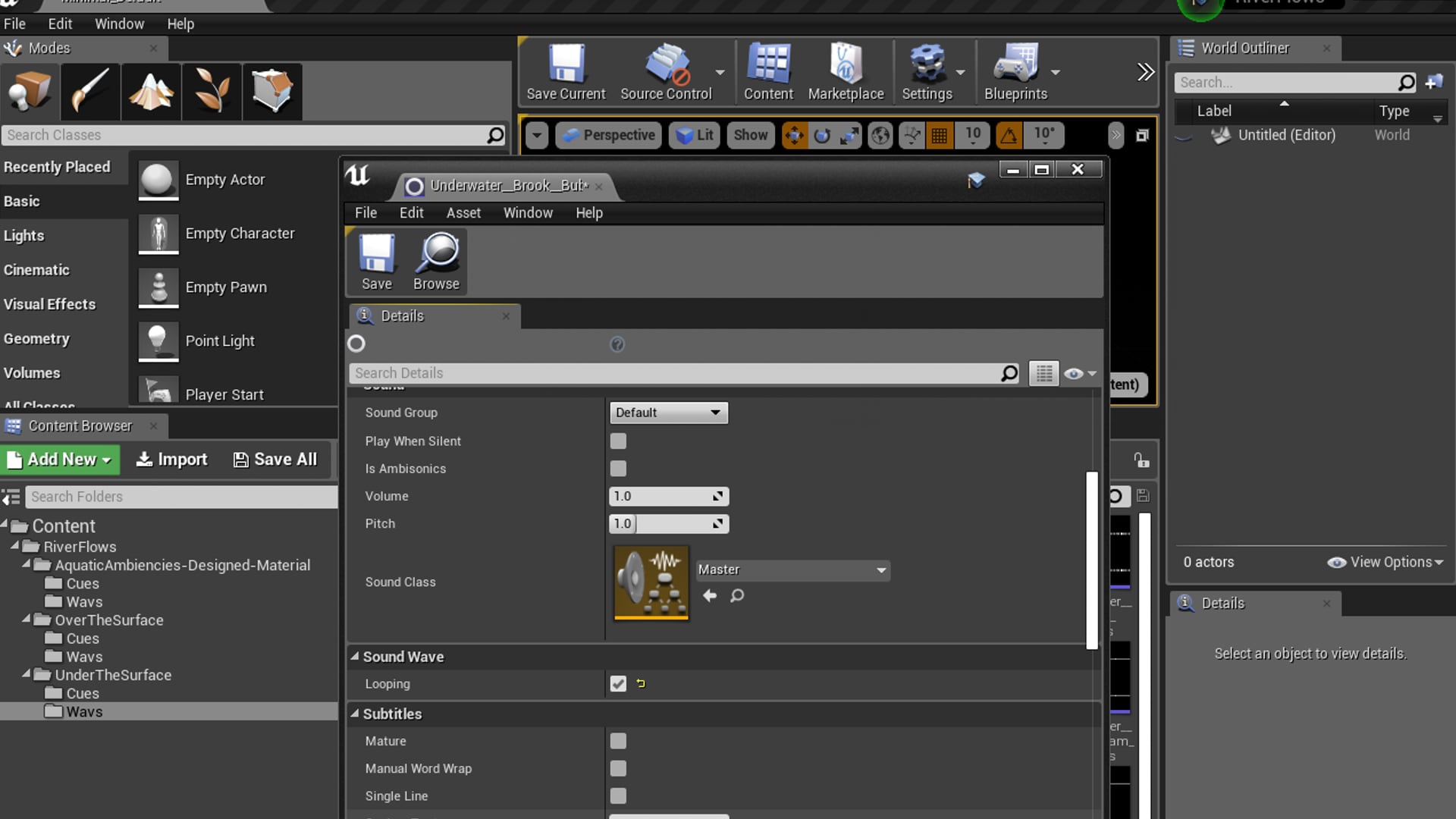
Task: Open the Landscape mode mountain icon
Action: click(151, 91)
